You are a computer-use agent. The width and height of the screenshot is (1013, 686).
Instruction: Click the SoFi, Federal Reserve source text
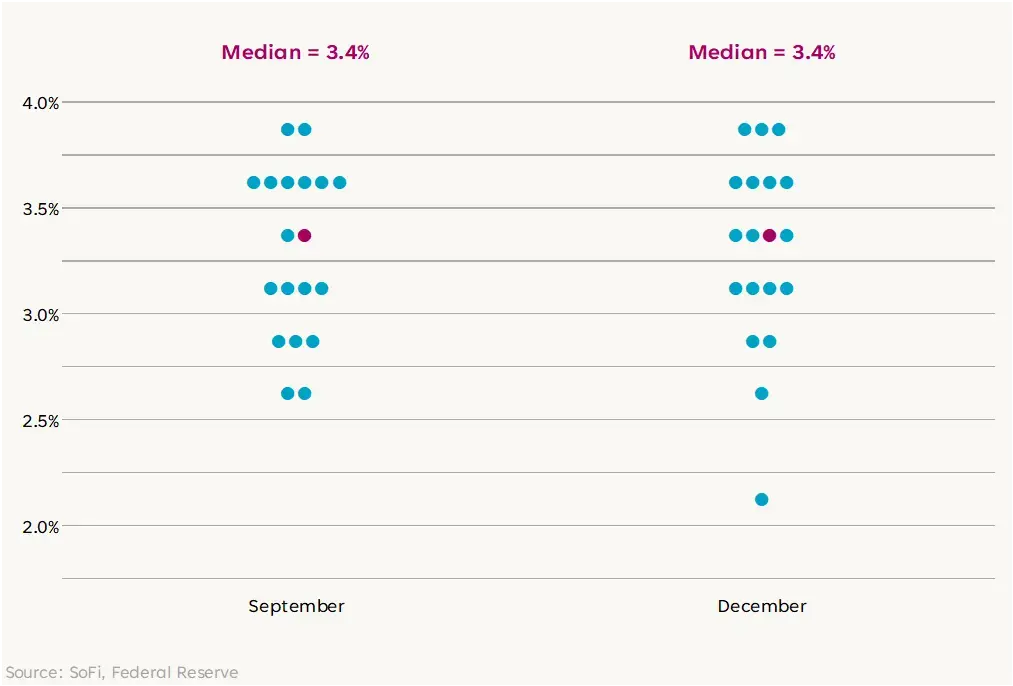(122, 672)
